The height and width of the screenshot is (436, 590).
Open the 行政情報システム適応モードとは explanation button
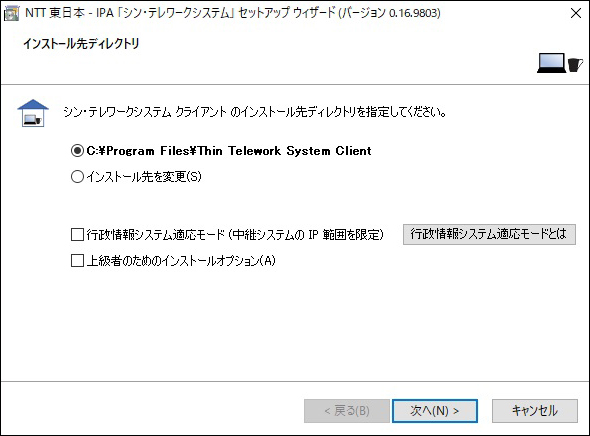(x=489, y=234)
